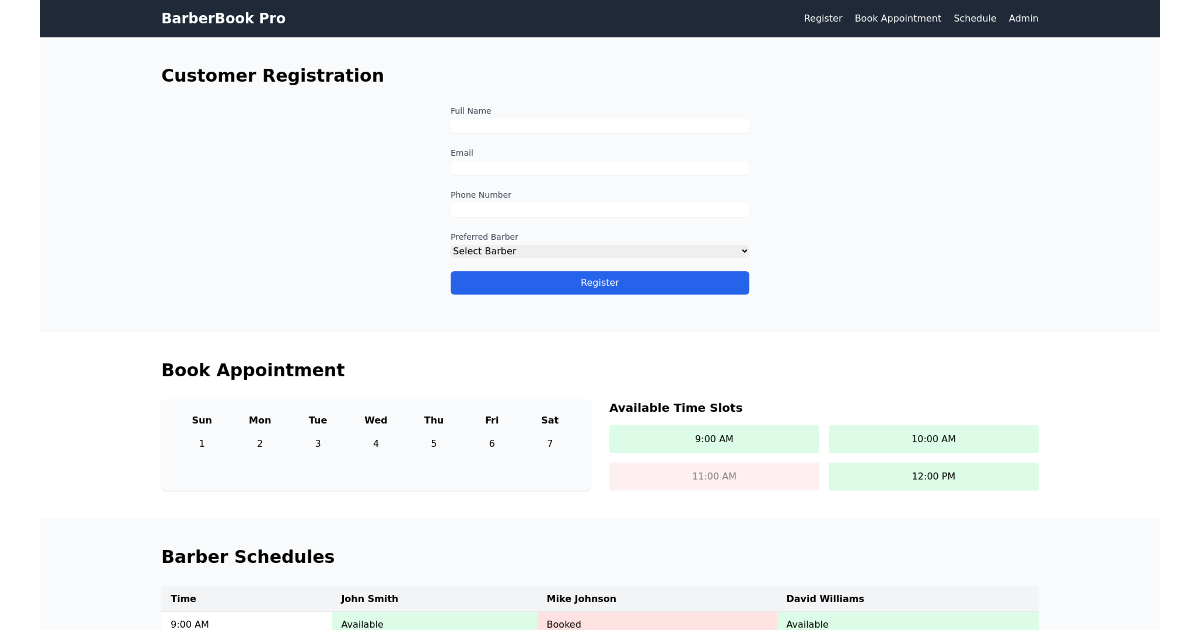
Task: Open the Book Appointment navigation link
Action: 897,18
